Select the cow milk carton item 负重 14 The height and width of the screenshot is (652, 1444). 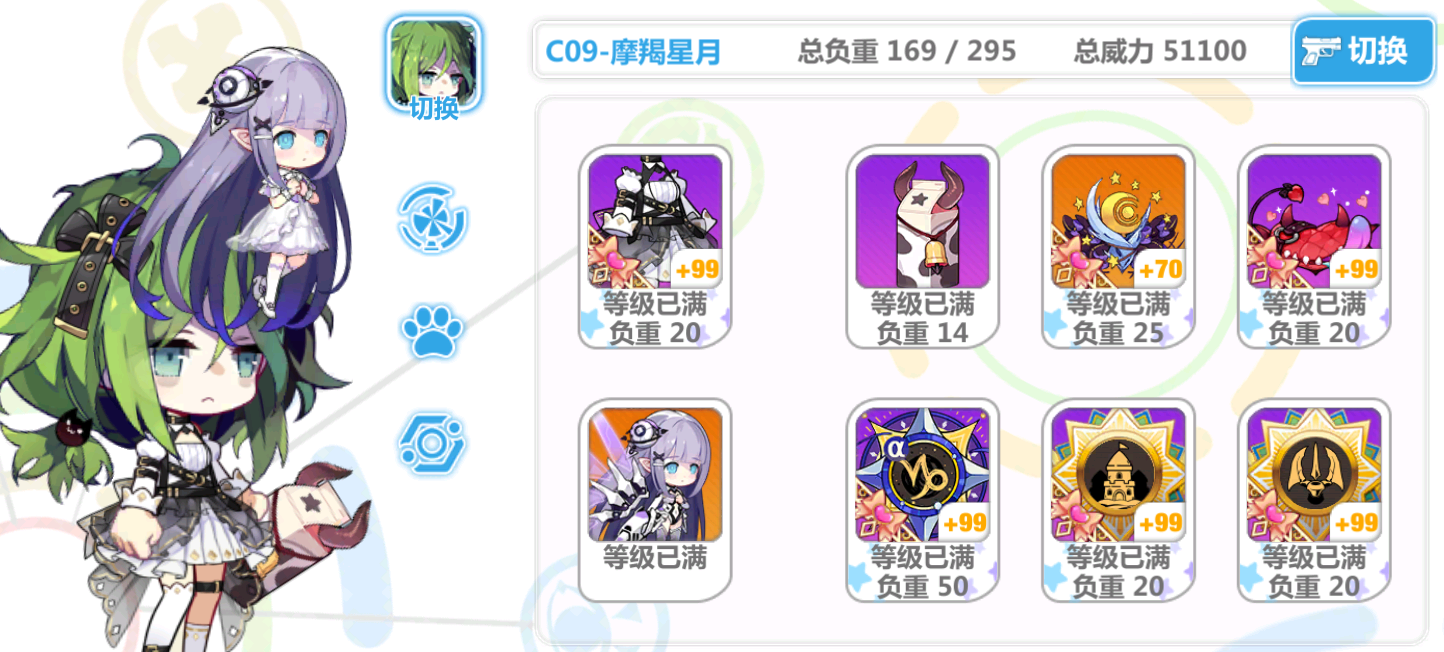tap(922, 247)
